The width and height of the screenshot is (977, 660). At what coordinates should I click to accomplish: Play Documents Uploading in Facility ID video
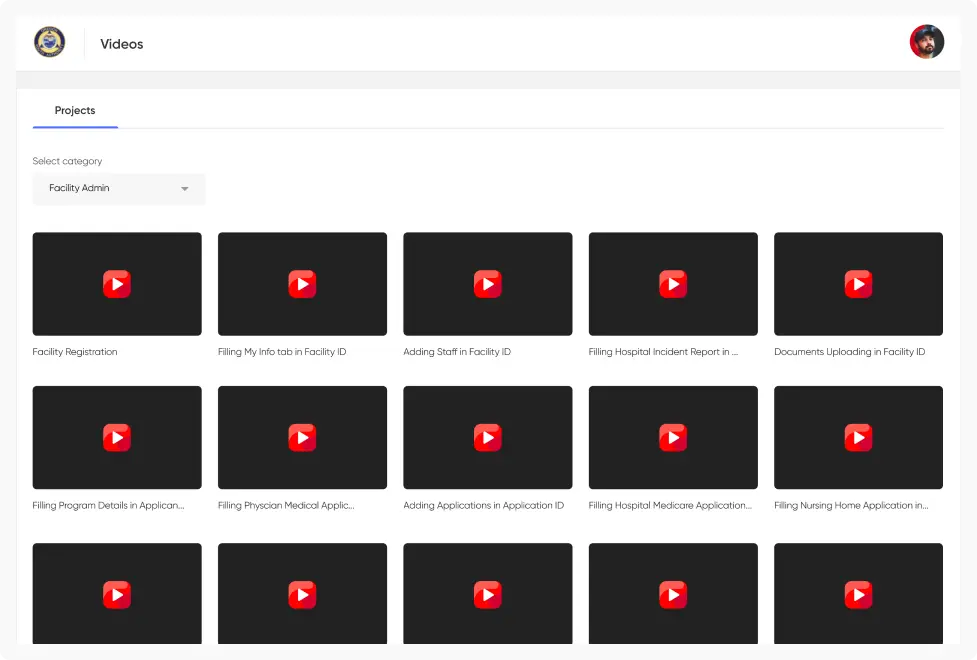point(858,284)
